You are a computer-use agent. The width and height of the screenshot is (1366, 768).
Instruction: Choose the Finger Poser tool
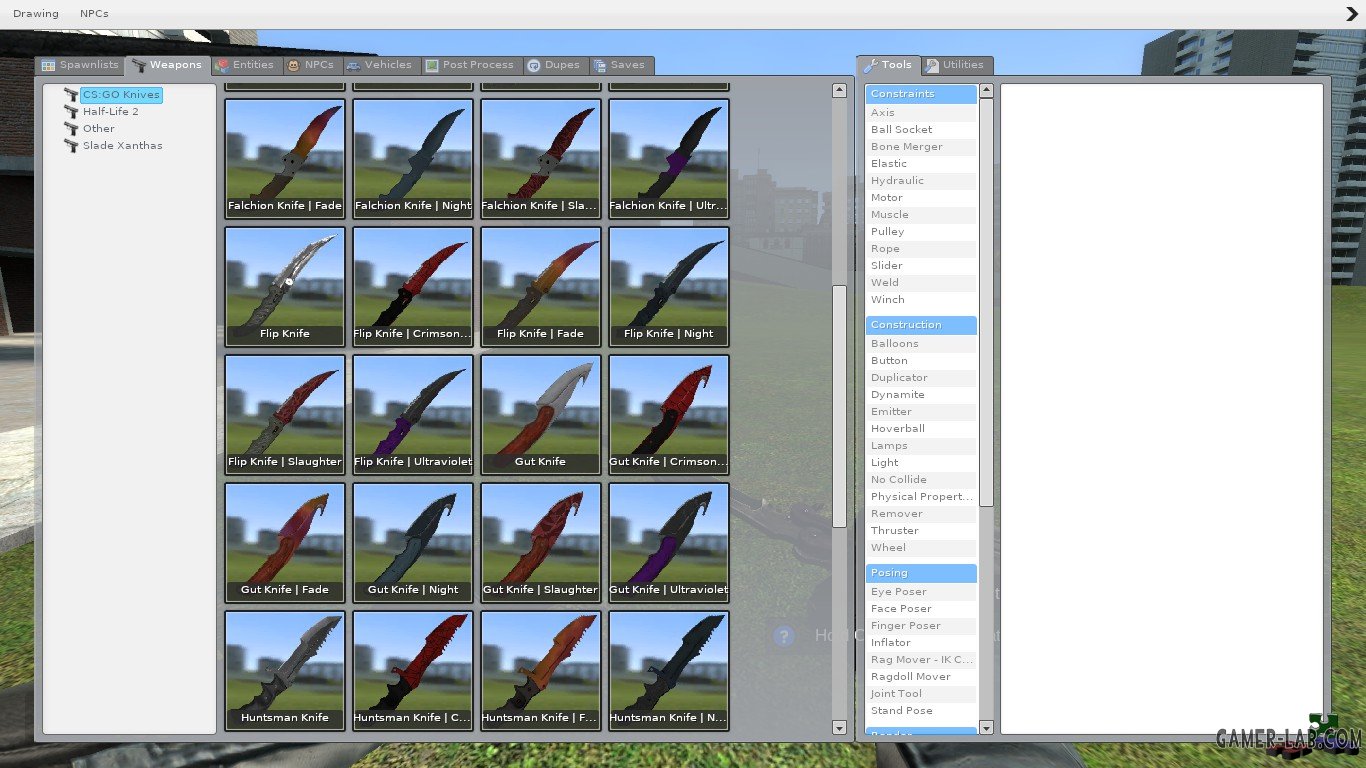click(921, 626)
